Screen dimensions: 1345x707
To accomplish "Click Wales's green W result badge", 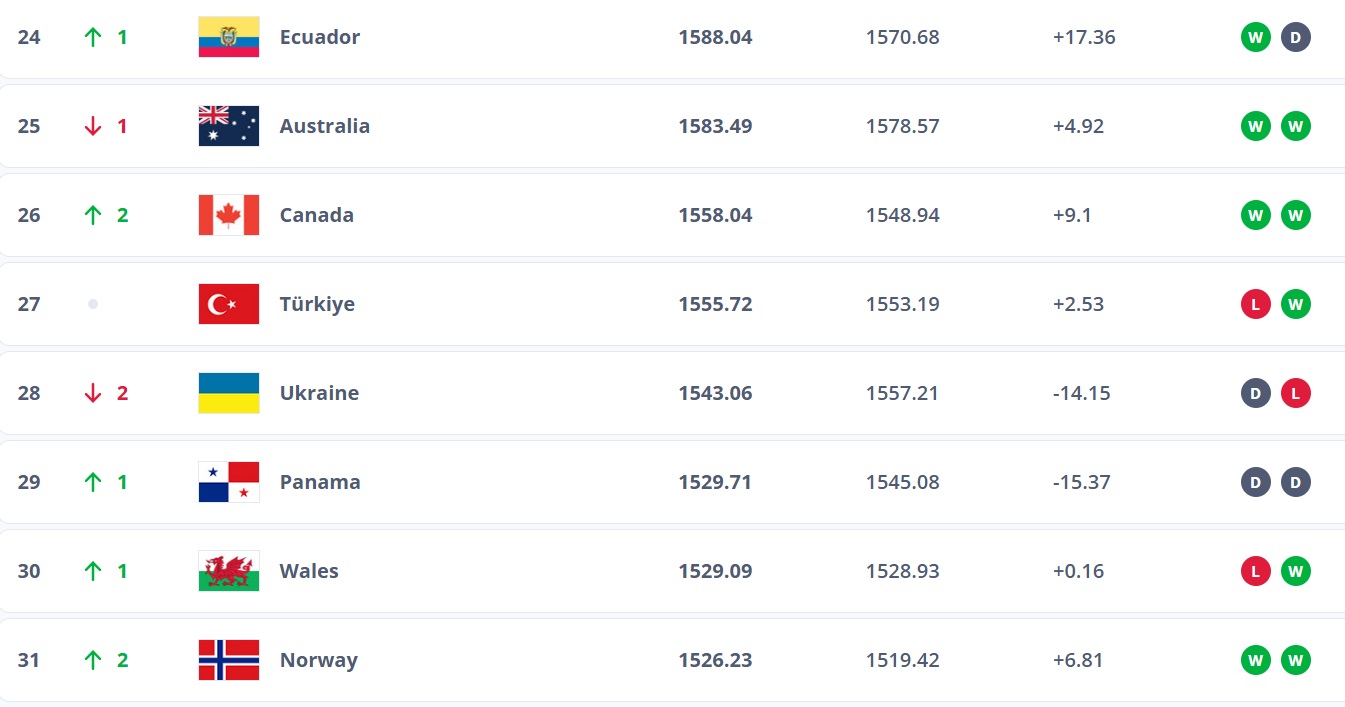I will click(x=1295, y=571).
